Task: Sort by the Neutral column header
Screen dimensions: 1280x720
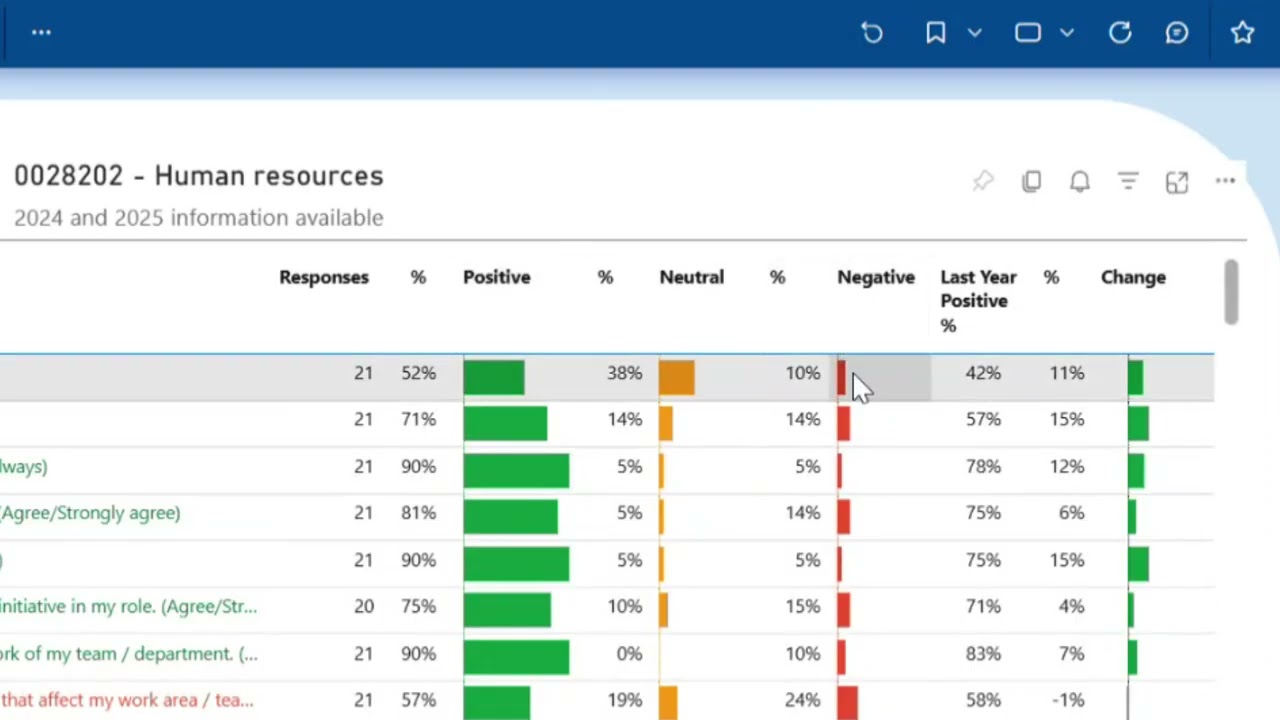Action: tap(691, 277)
